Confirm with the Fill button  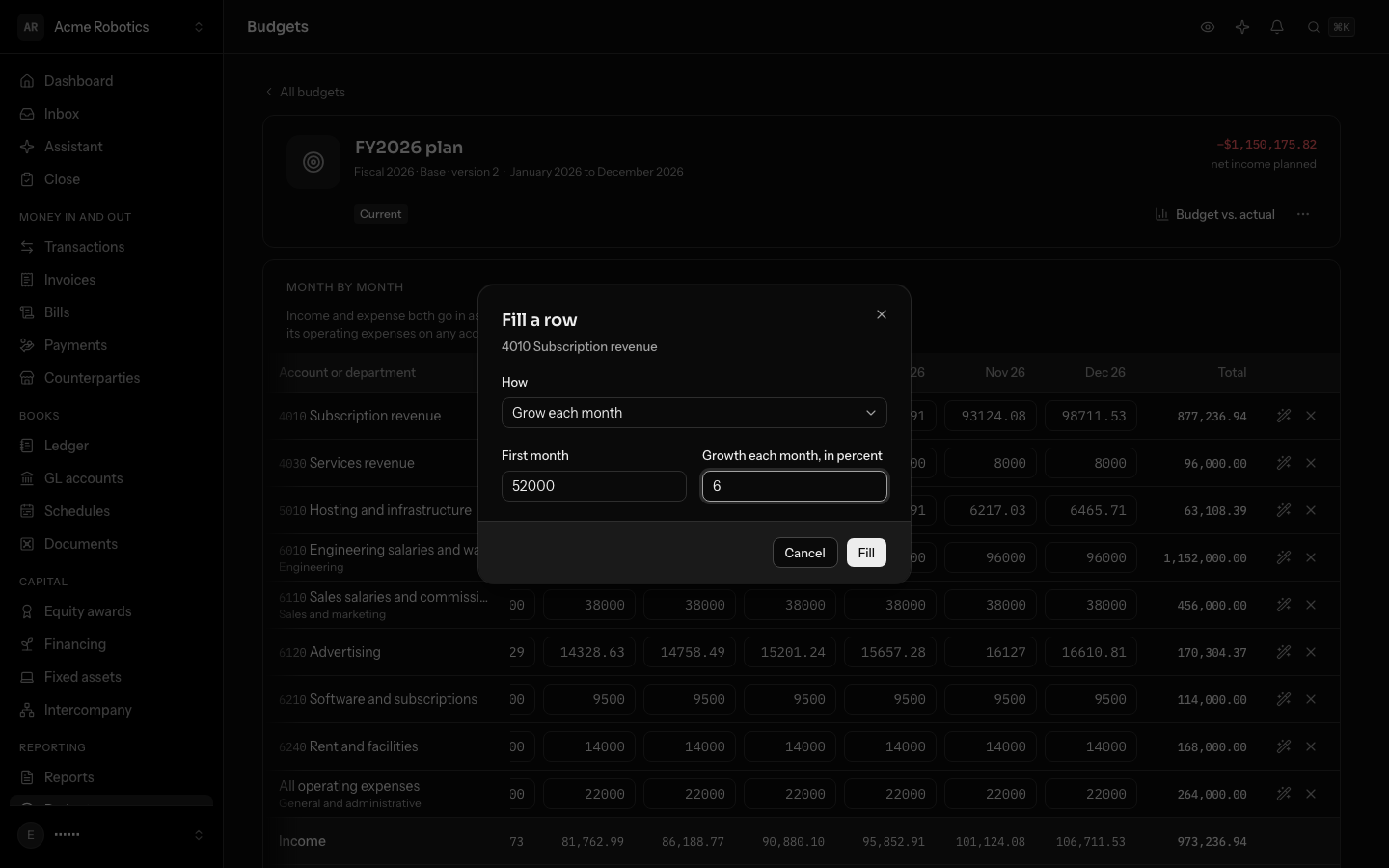click(866, 553)
